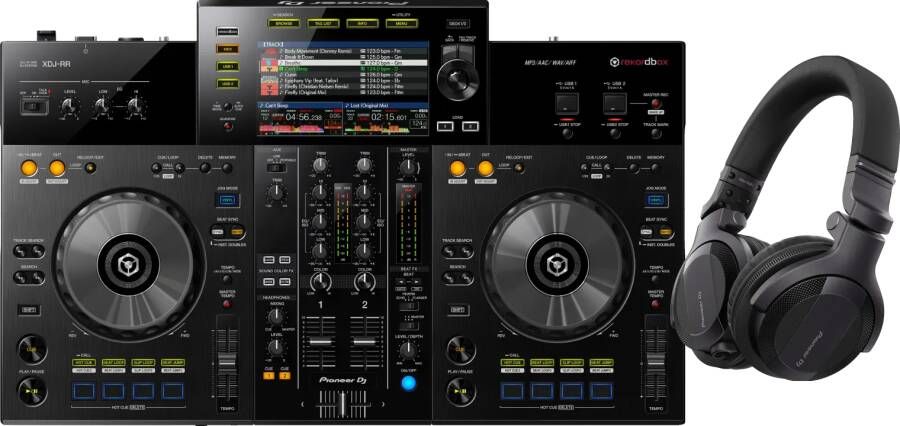Click the crossfader
The image size is (900, 426).
[x=343, y=404]
